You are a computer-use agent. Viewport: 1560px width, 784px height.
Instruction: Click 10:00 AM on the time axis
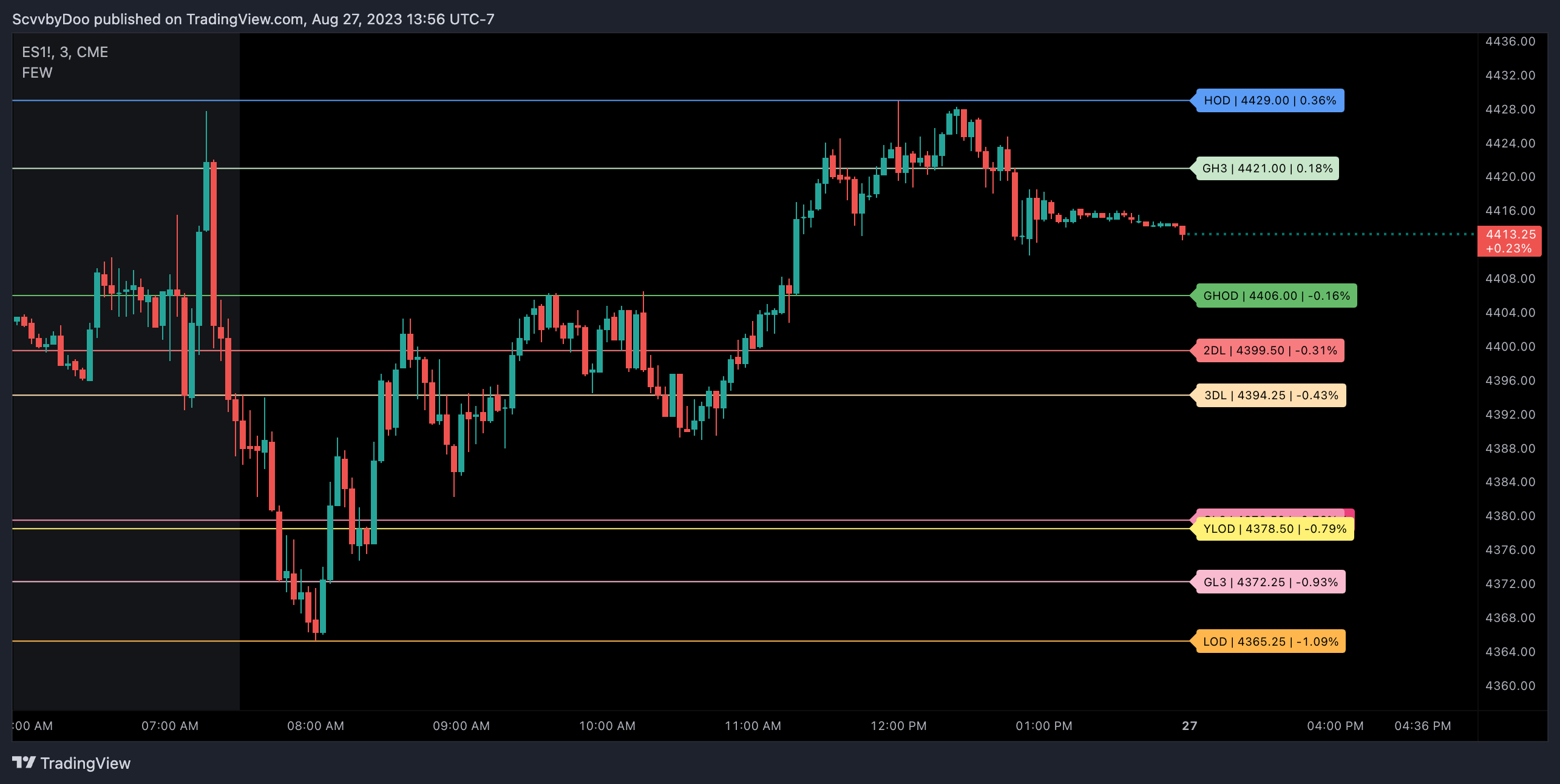coord(607,726)
